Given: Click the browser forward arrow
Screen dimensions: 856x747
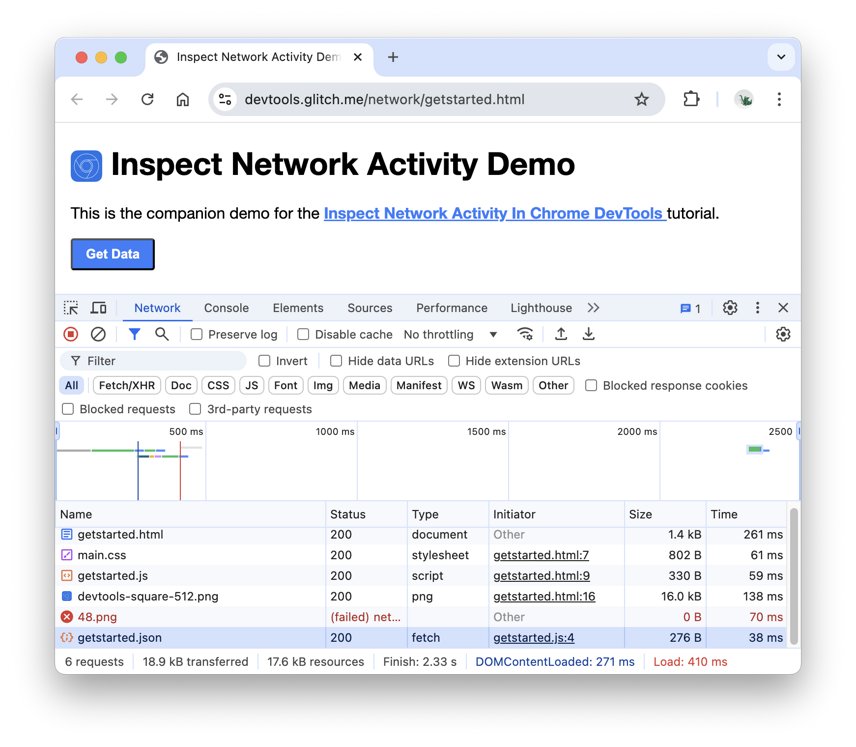Looking at the screenshot, I should [x=112, y=99].
